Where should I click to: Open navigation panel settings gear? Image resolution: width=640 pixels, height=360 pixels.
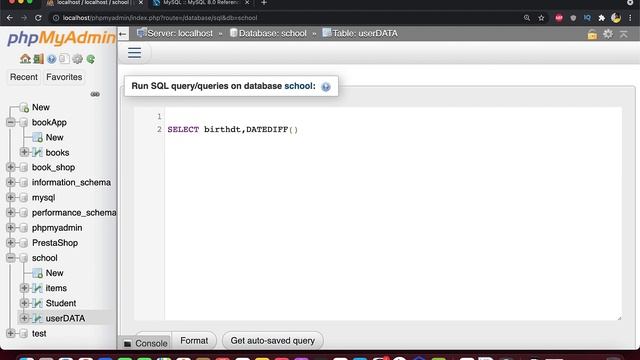(x=77, y=59)
